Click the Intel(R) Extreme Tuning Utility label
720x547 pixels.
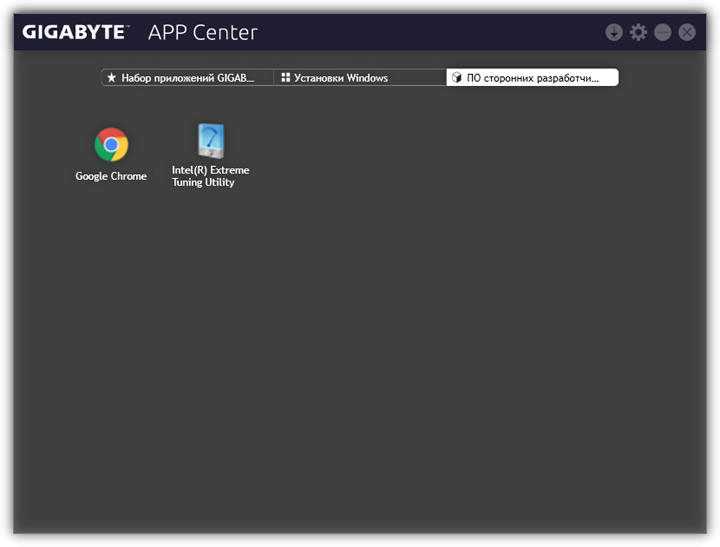point(210,176)
